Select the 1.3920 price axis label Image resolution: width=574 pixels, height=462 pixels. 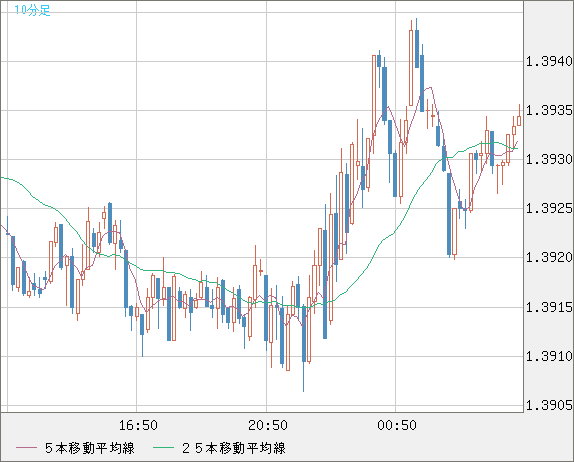click(x=549, y=257)
